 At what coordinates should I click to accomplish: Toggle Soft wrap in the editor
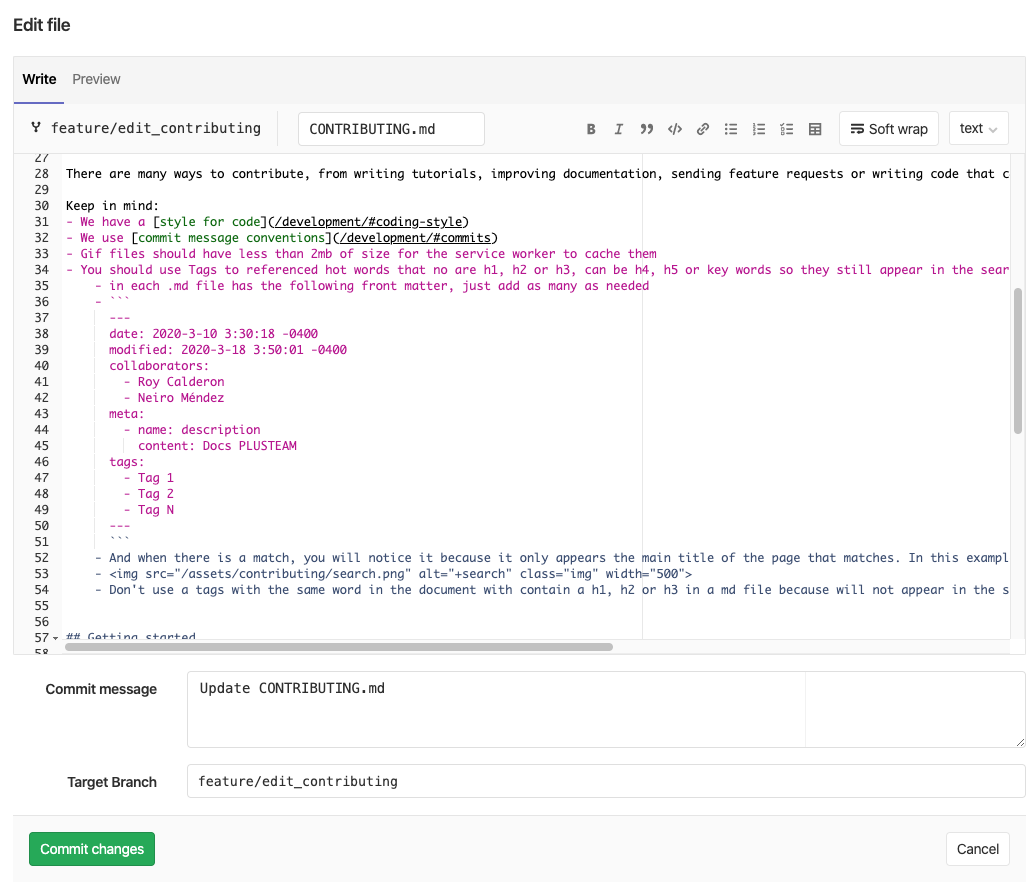pyautogui.click(x=889, y=129)
